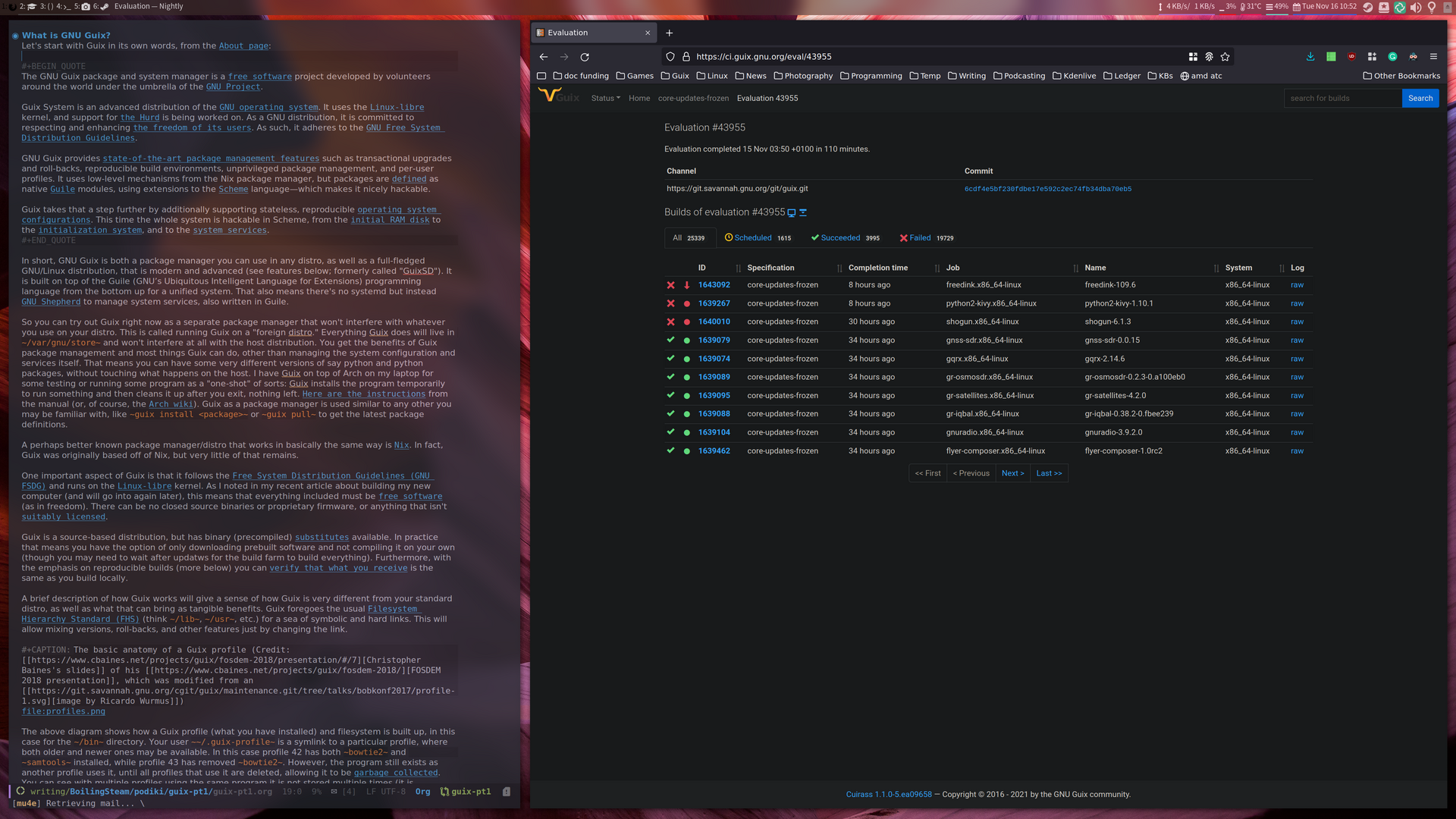Click the Next pagination button
1456x819 pixels.
(1012, 473)
